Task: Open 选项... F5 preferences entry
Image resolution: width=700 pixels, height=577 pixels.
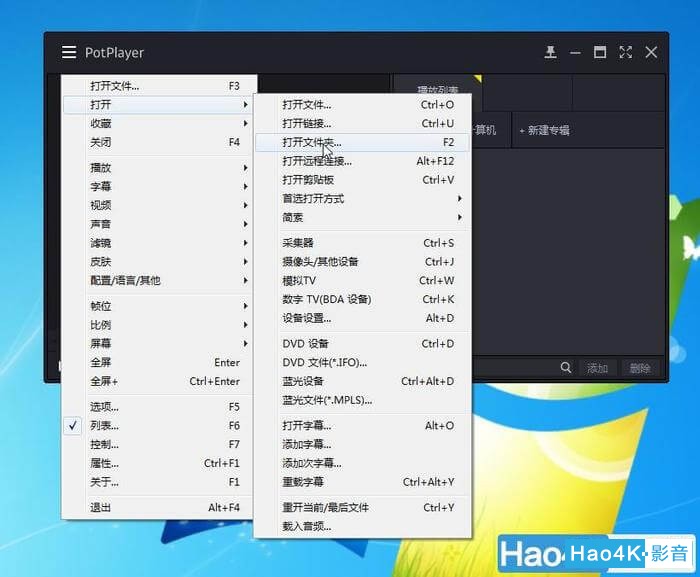Action: tap(158, 407)
